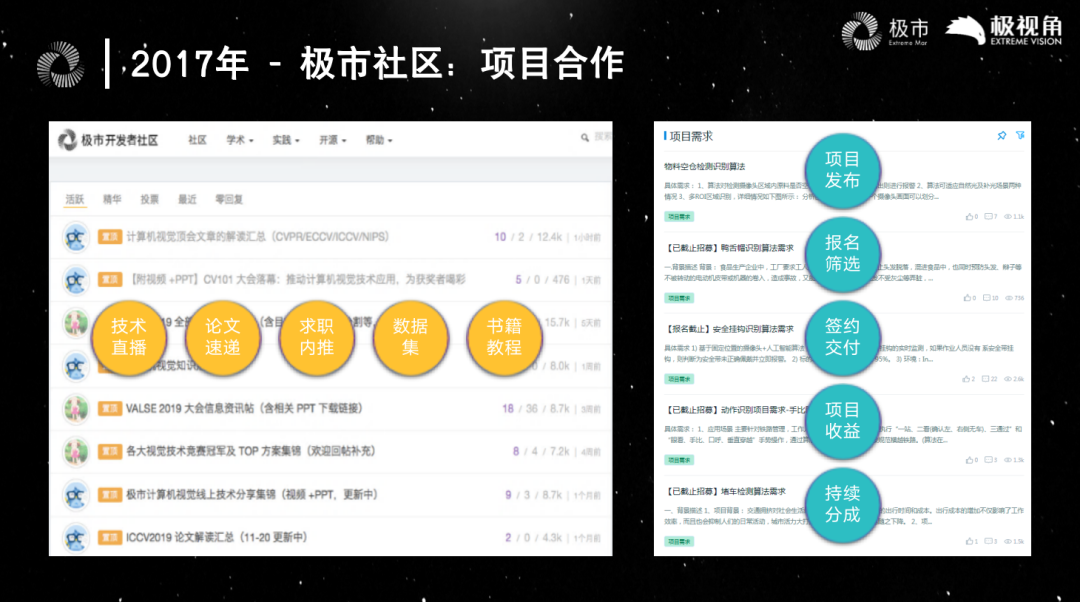Click the teal 报名筛选 circle

842,253
